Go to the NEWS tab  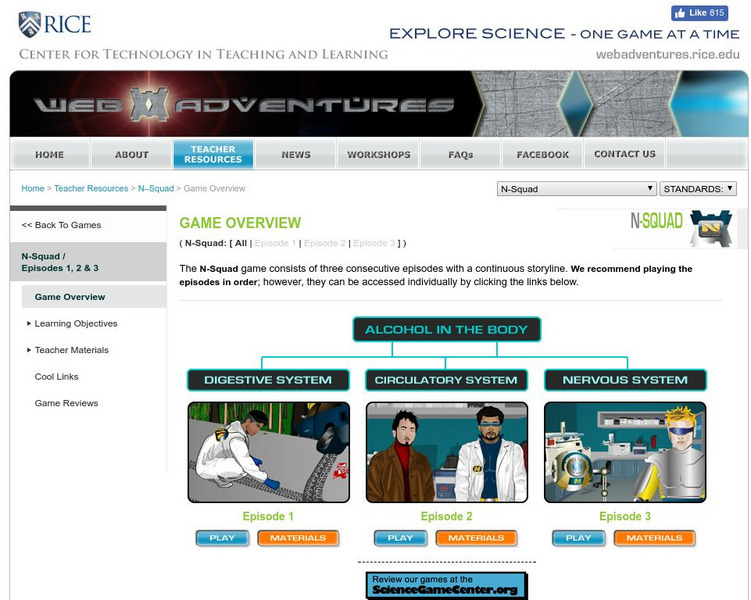[x=296, y=154]
